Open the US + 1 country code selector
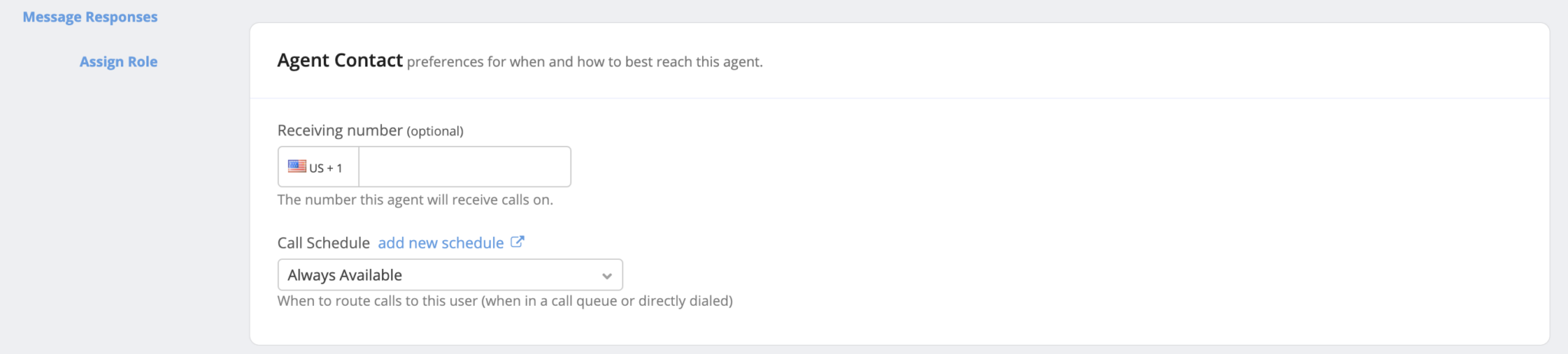 [318, 167]
